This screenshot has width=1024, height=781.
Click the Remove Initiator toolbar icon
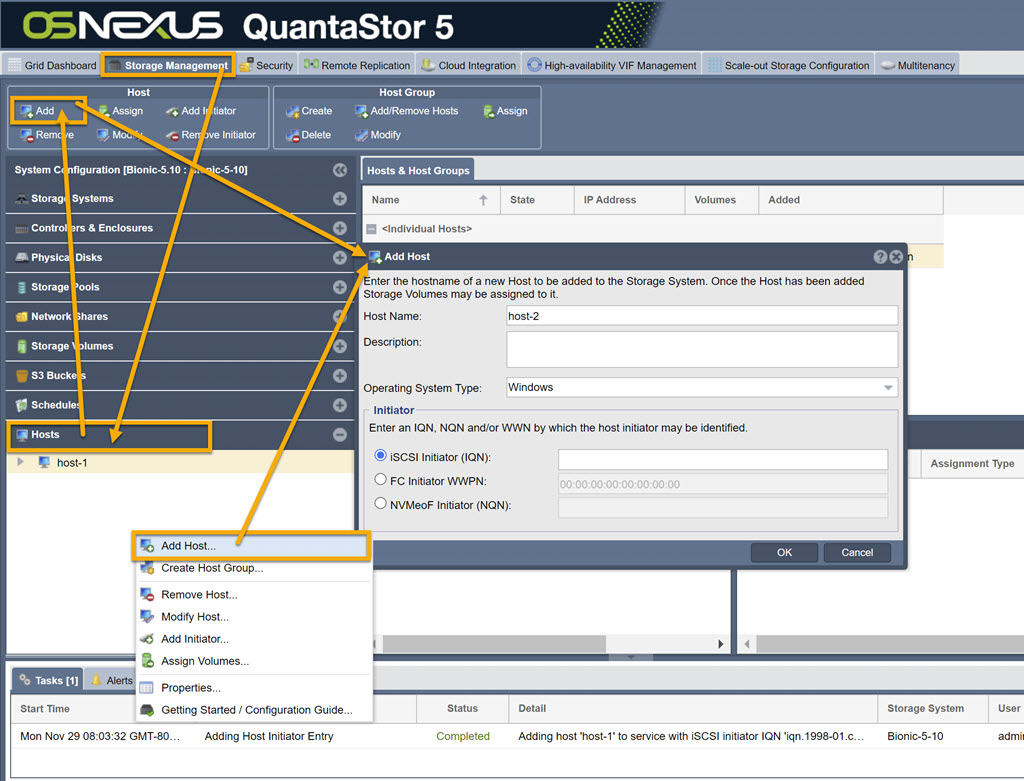click(172, 135)
